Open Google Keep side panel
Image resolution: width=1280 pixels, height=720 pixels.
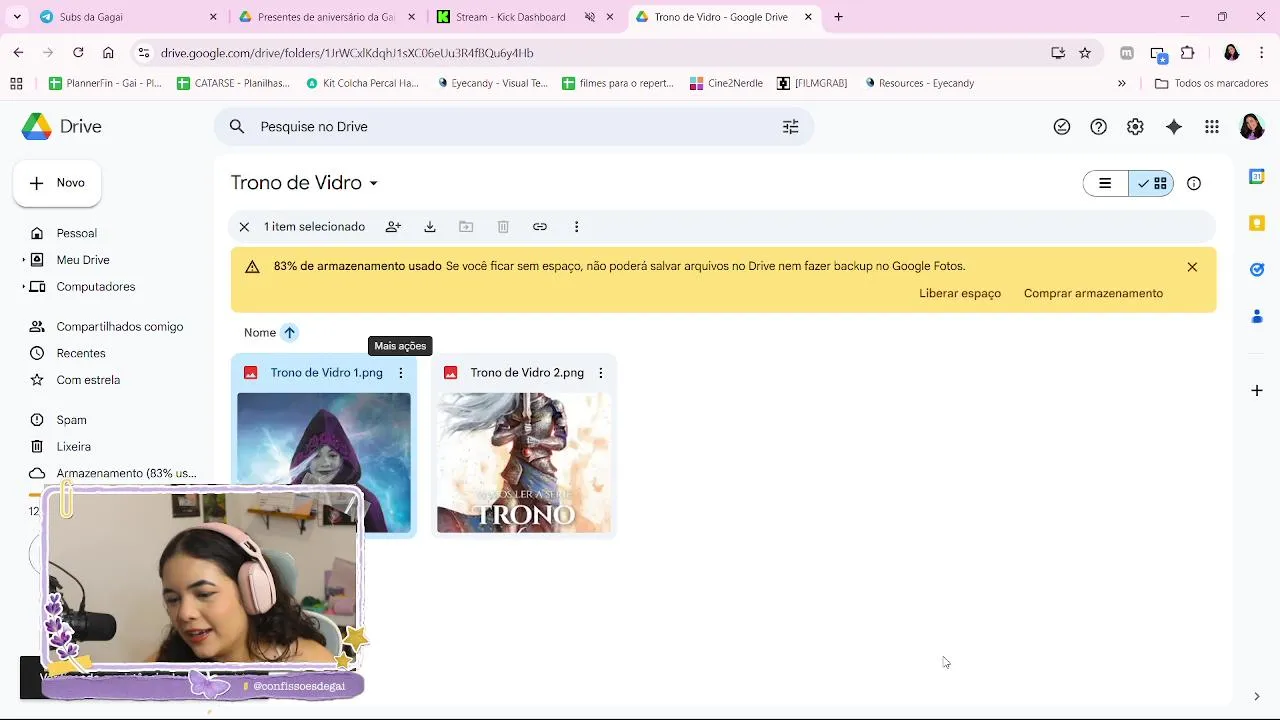pyautogui.click(x=1257, y=223)
